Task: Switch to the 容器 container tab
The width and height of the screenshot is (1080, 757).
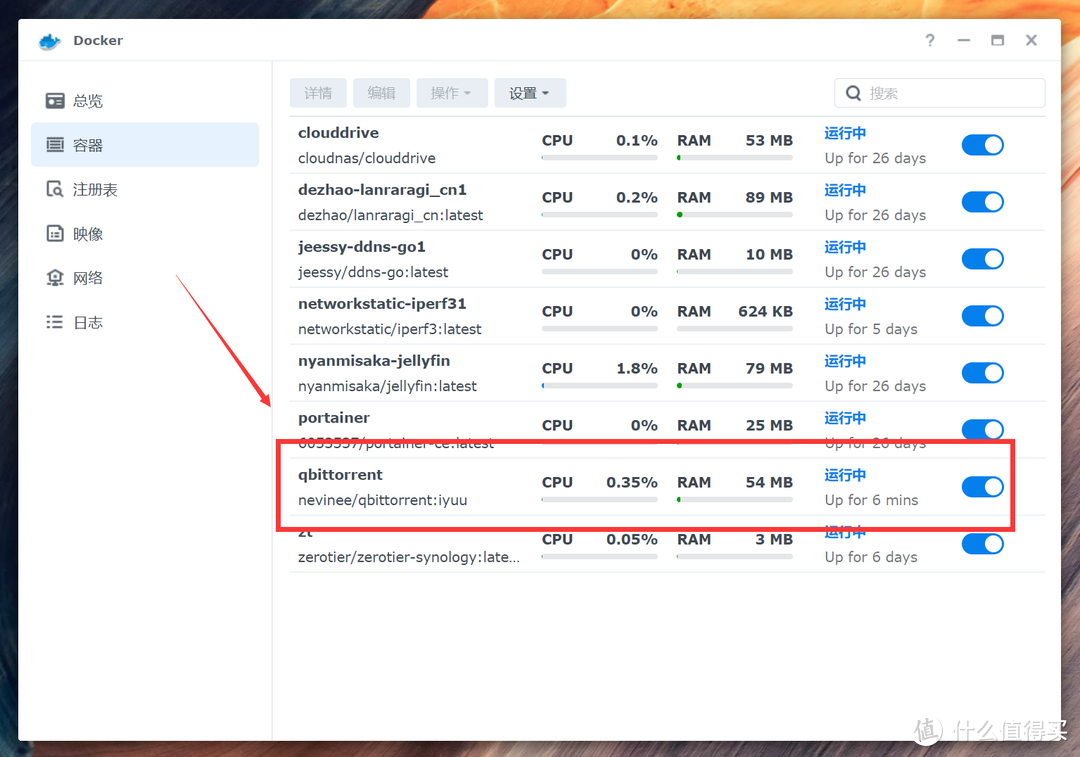Action: [145, 145]
